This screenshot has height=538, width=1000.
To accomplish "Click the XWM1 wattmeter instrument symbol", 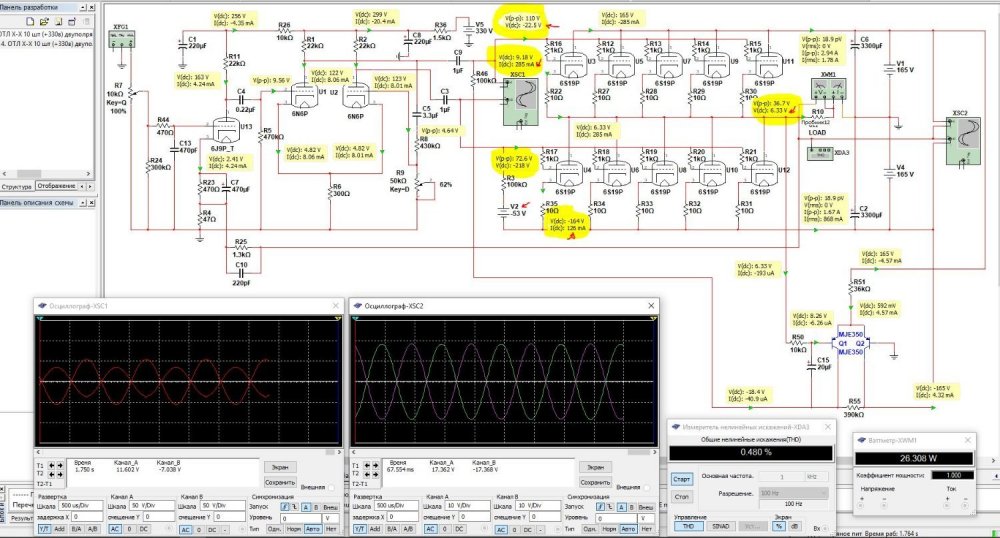I will (x=827, y=89).
